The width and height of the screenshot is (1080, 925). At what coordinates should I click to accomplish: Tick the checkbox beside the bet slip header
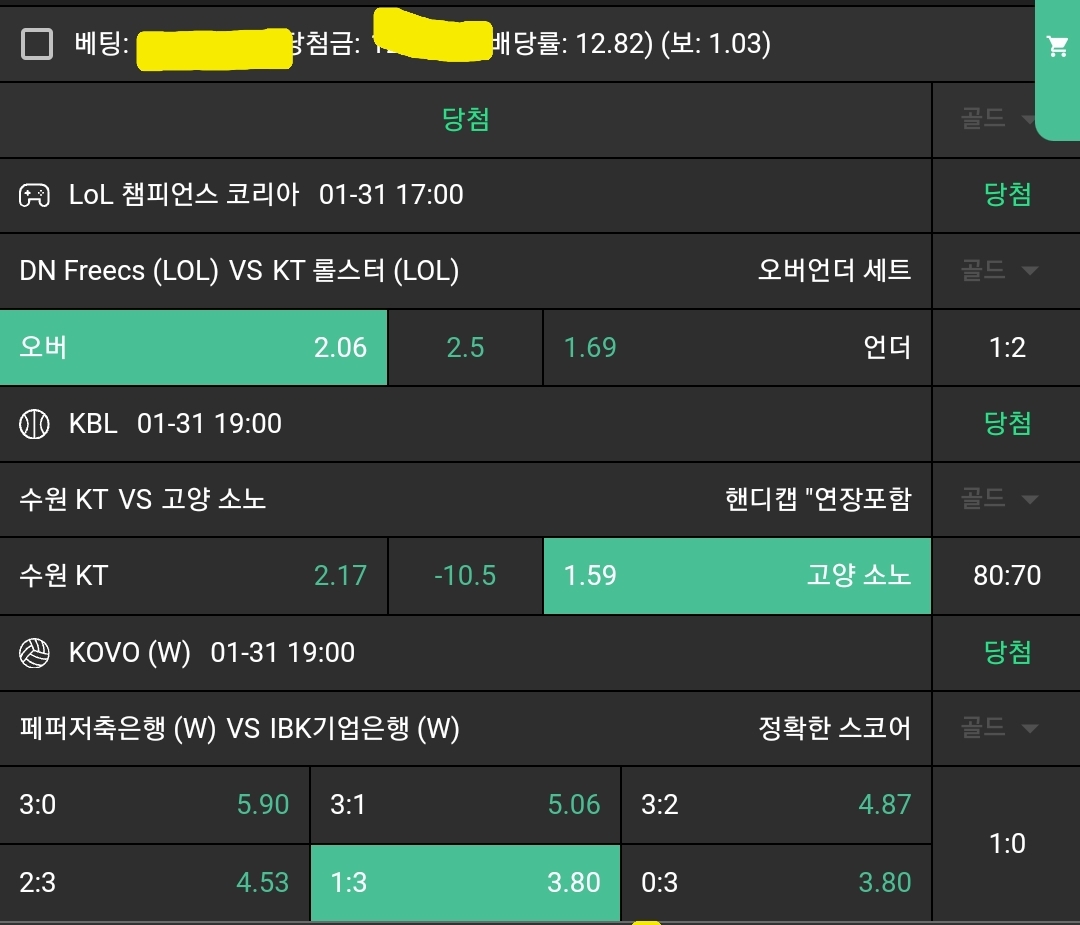coord(37,44)
